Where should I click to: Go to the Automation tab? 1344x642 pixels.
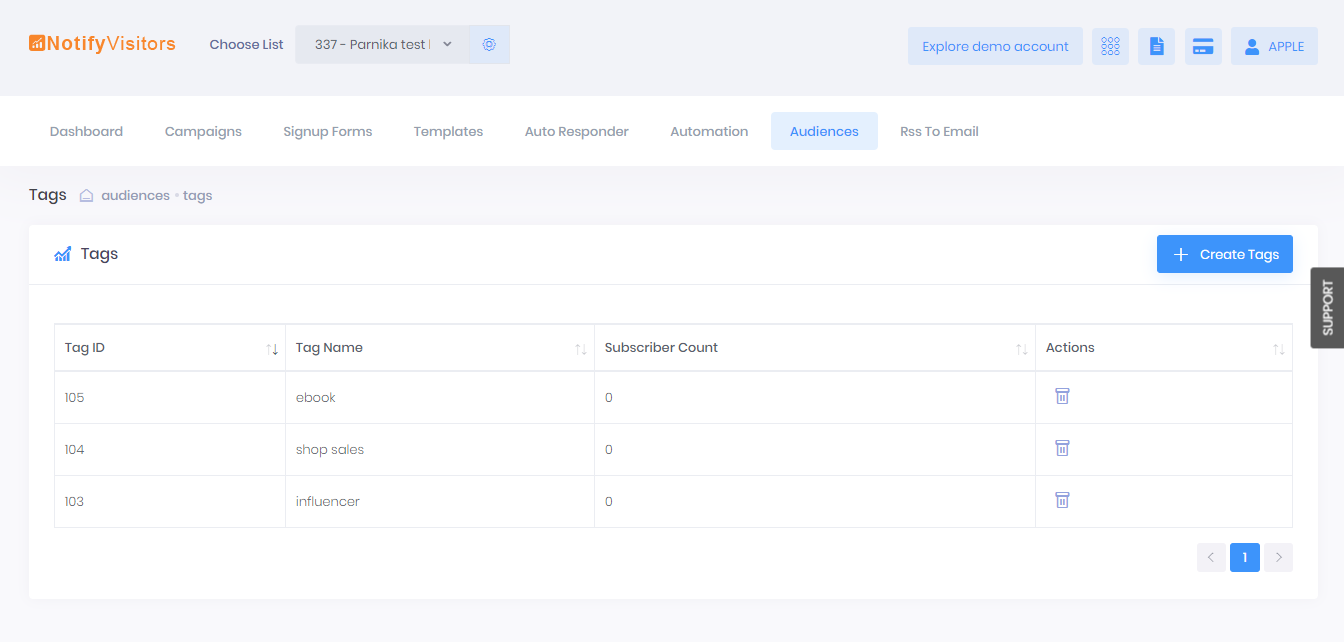(x=709, y=131)
